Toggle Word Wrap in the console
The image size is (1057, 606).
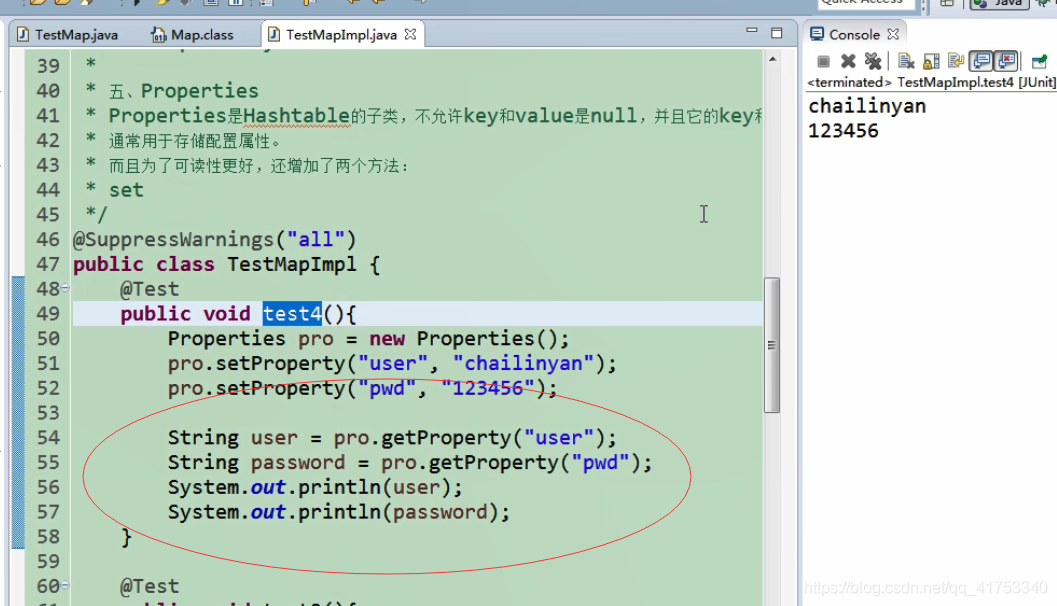(956, 61)
